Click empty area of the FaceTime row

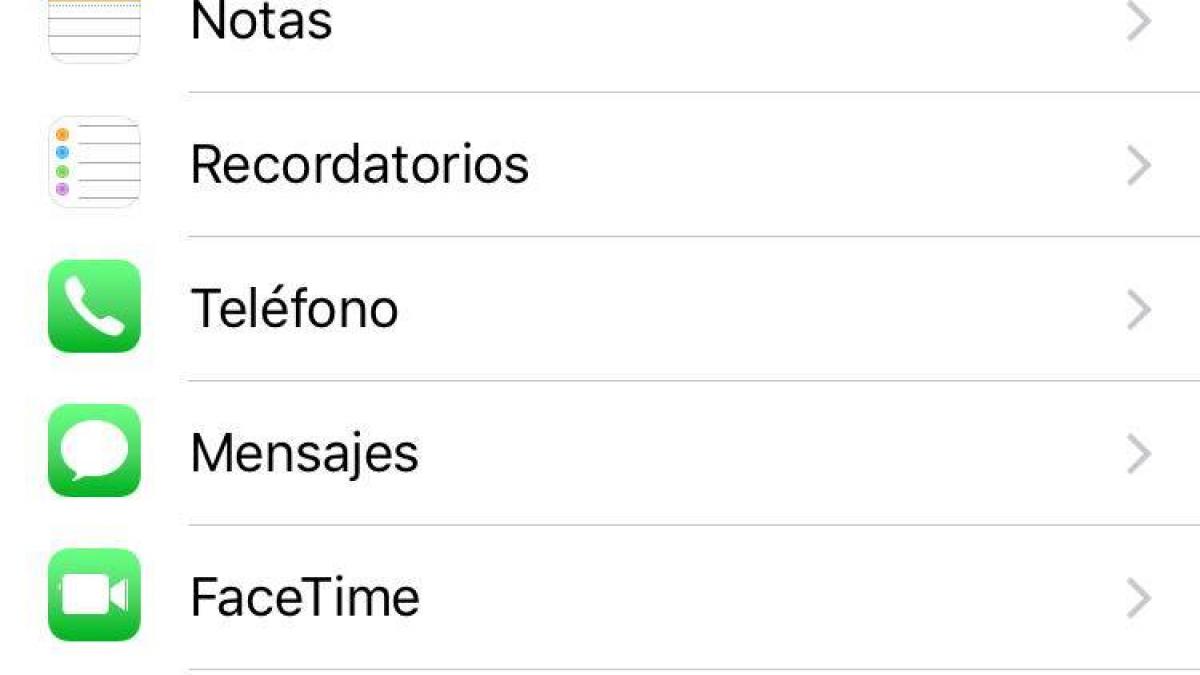click(x=770, y=597)
